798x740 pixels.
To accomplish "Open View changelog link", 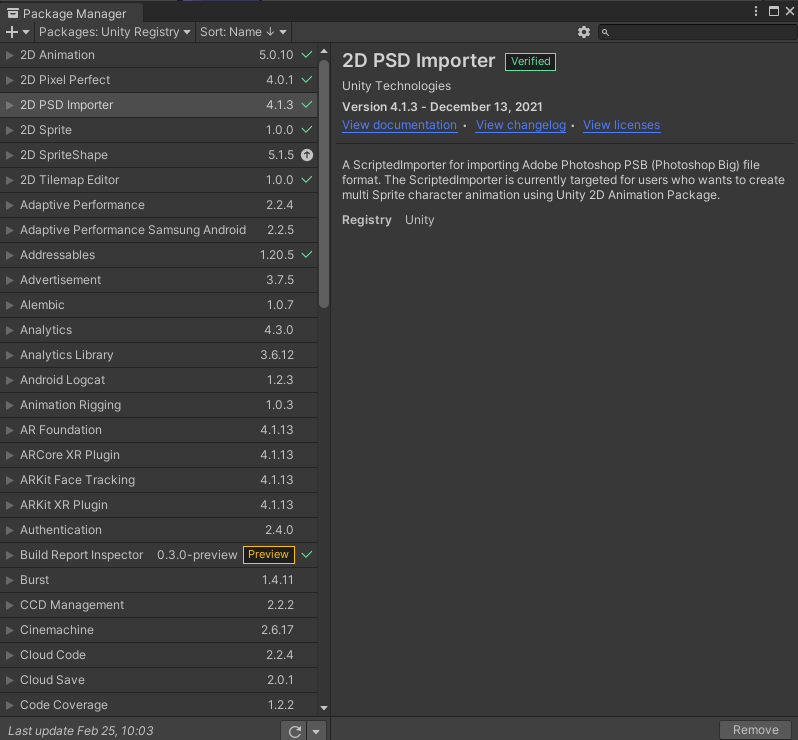I will pyautogui.click(x=521, y=125).
